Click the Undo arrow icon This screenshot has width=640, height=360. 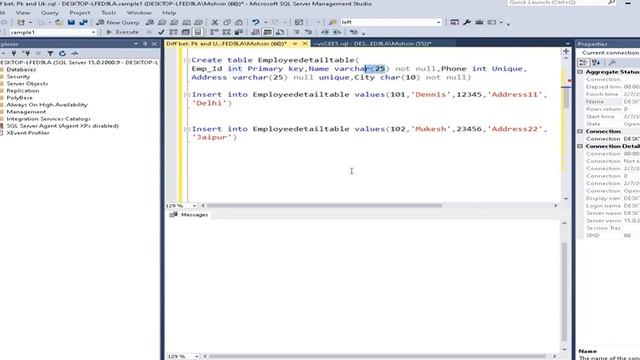[256, 22]
